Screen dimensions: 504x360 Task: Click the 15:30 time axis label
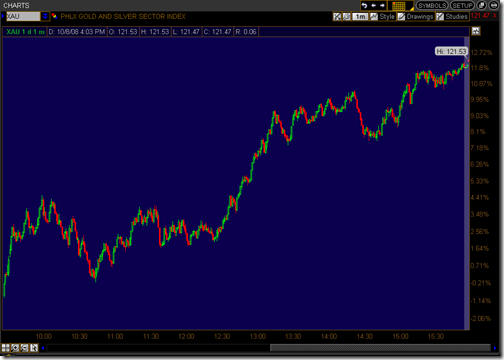[436, 336]
